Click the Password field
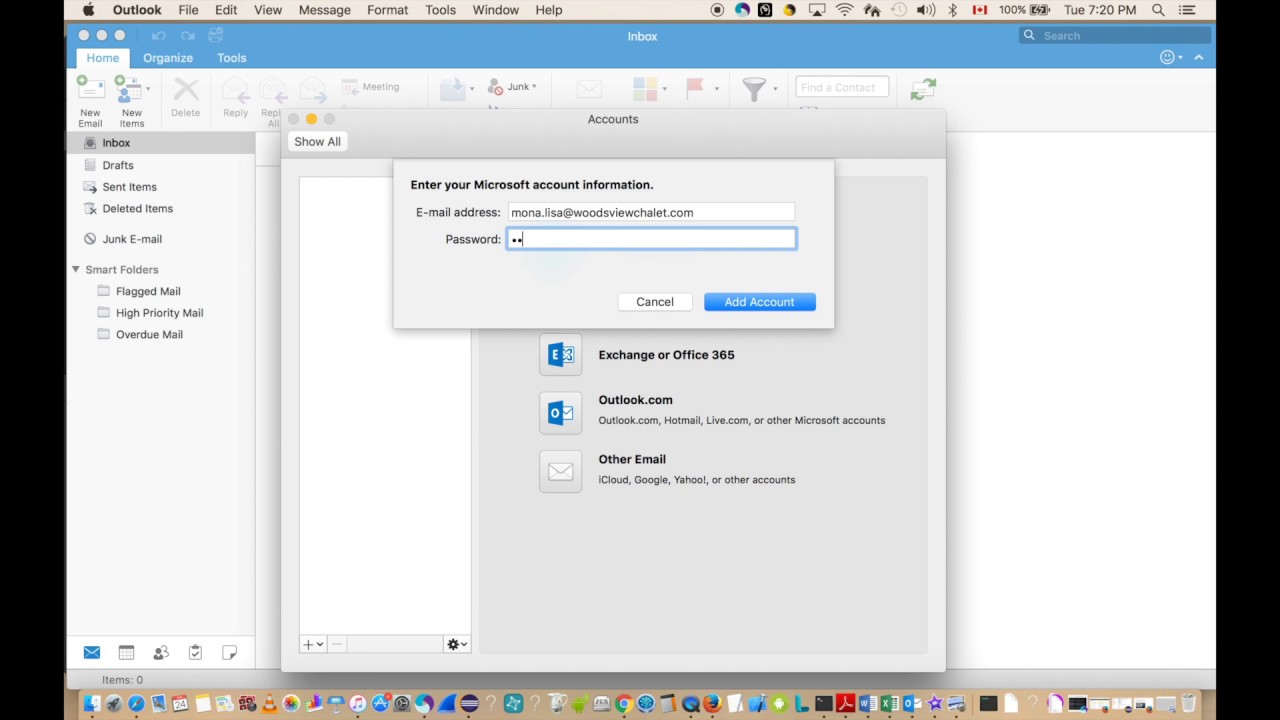 point(651,239)
